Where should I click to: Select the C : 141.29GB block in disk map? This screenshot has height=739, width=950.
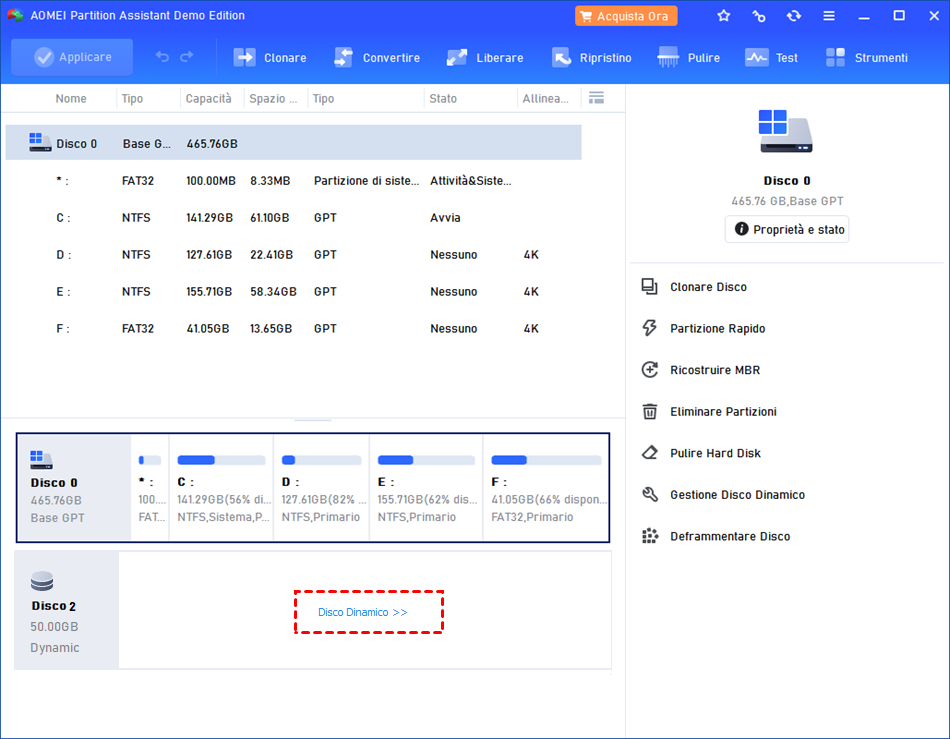(222, 488)
